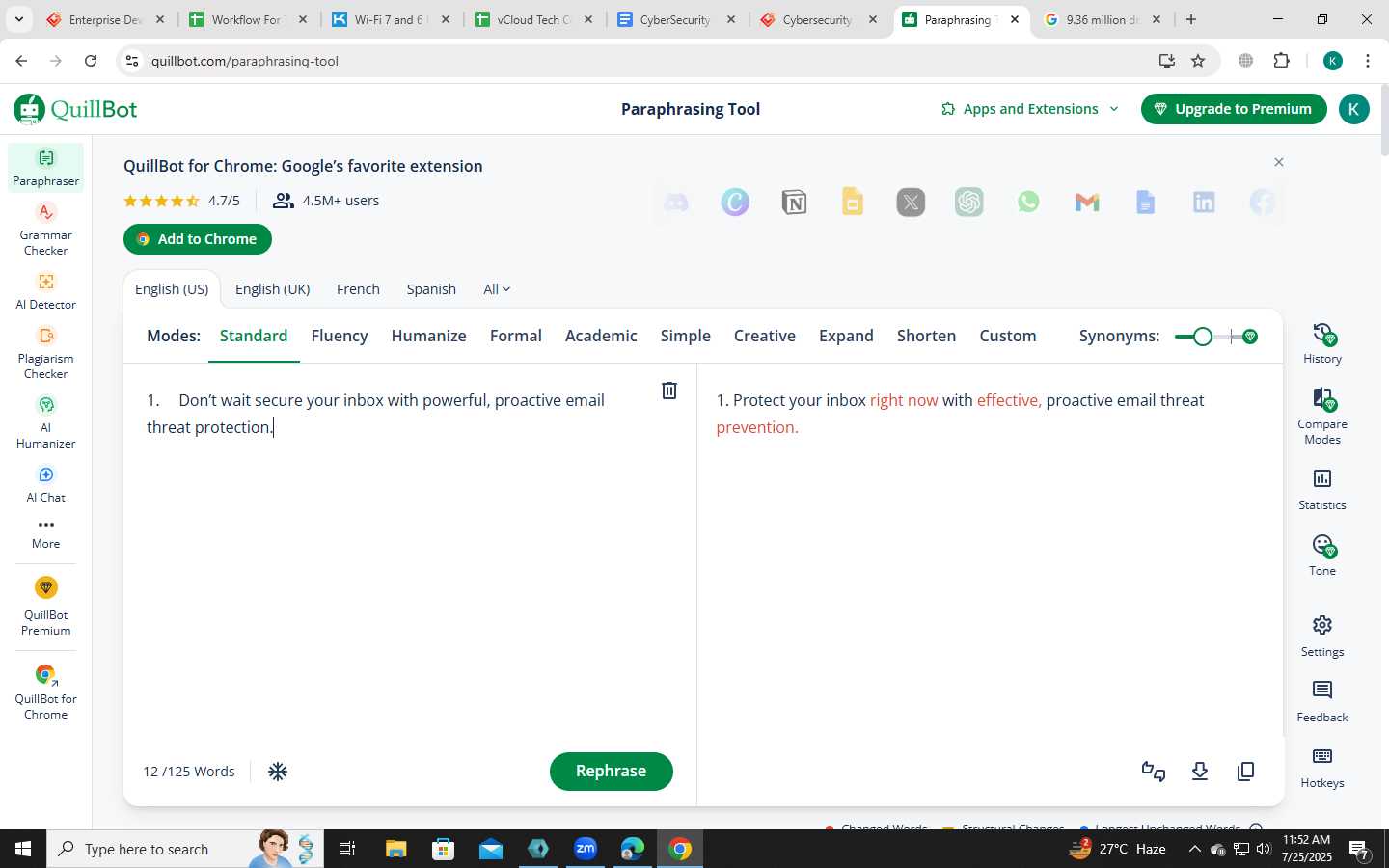Open AI Detector from sidebar
Viewport: 1389px width, 868px height.
(45, 291)
